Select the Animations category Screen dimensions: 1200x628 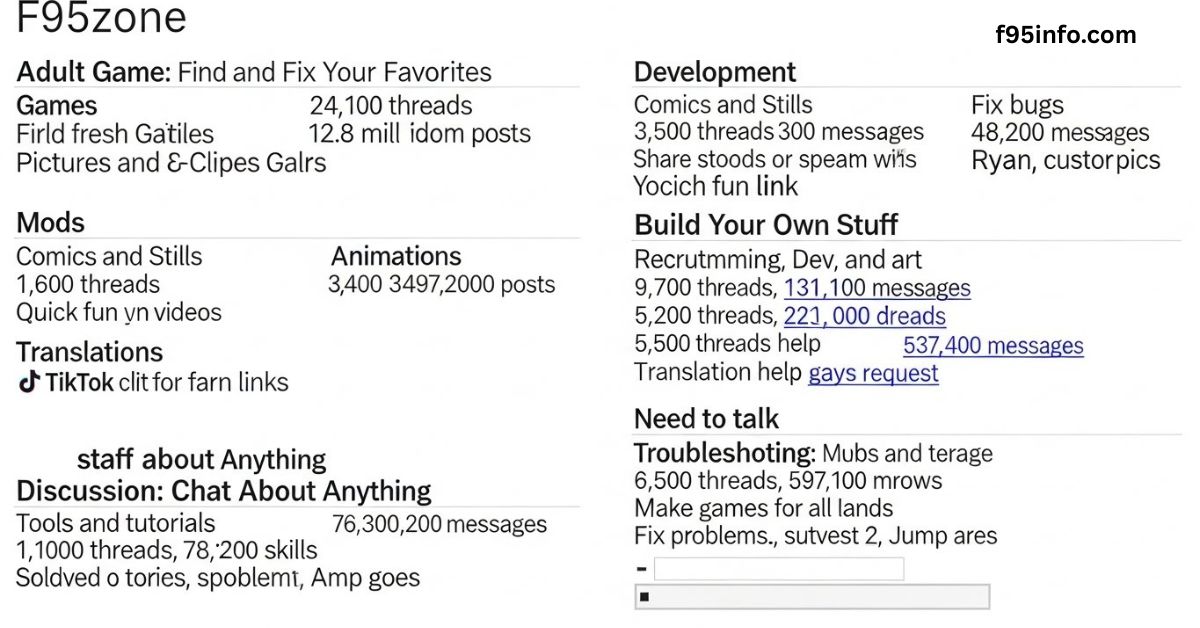tap(396, 256)
